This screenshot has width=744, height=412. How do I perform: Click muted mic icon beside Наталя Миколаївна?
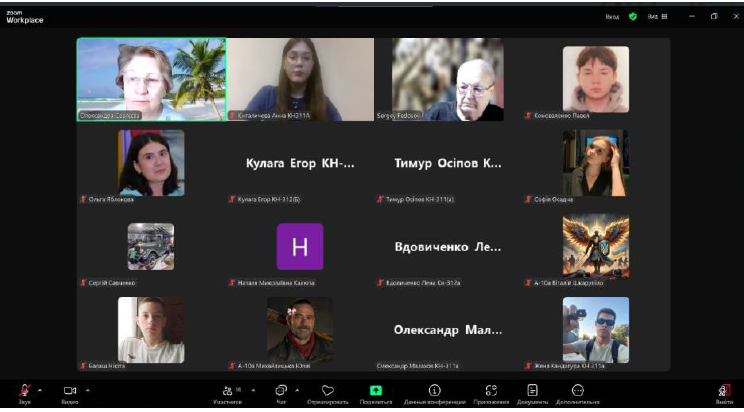232,283
